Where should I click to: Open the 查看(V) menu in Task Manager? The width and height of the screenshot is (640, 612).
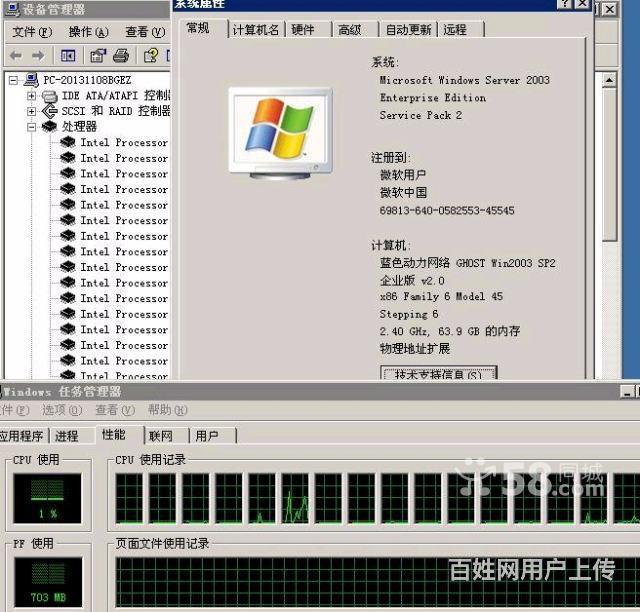coord(115,409)
